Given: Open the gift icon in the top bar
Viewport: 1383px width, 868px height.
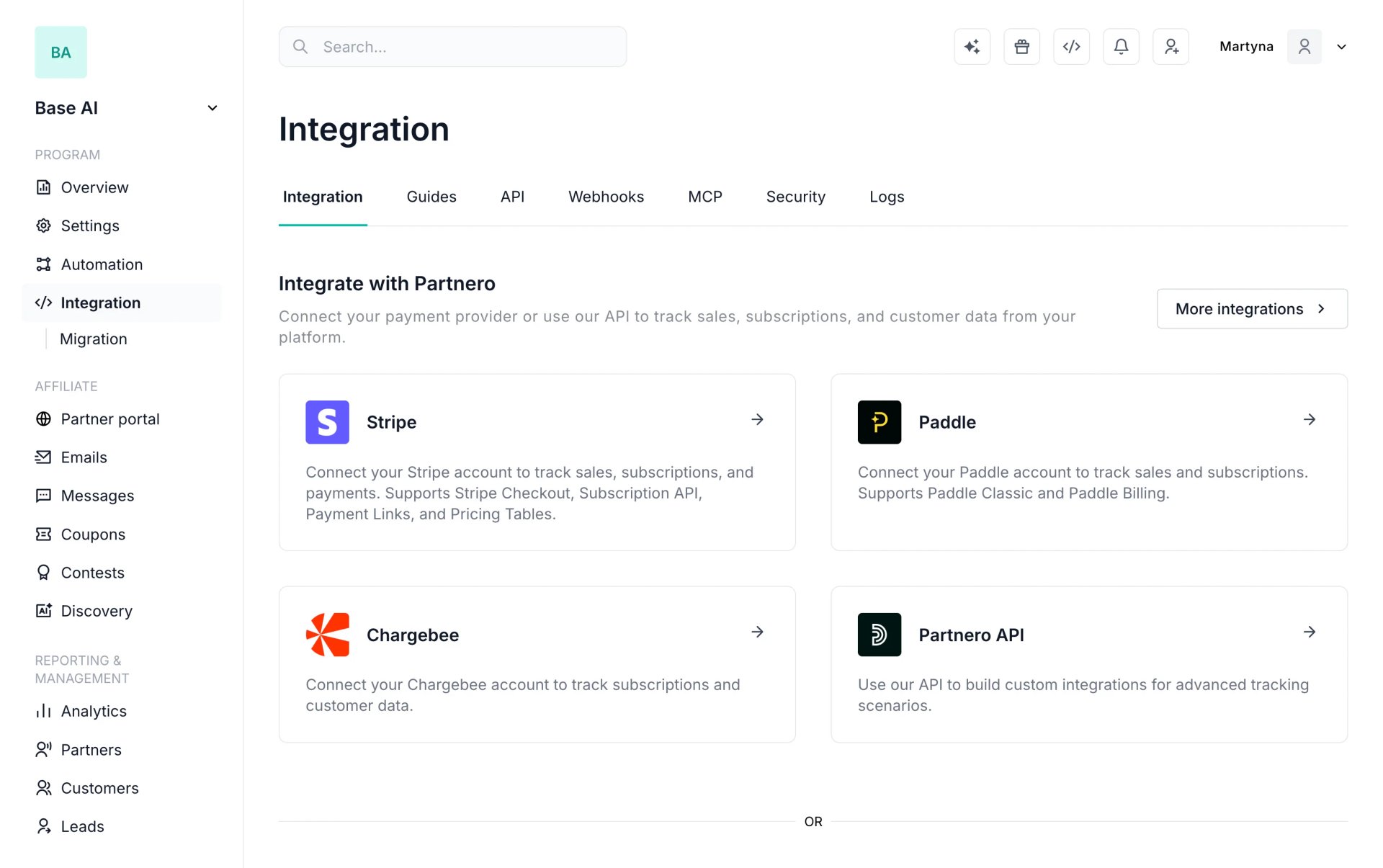Looking at the screenshot, I should click(x=1021, y=47).
